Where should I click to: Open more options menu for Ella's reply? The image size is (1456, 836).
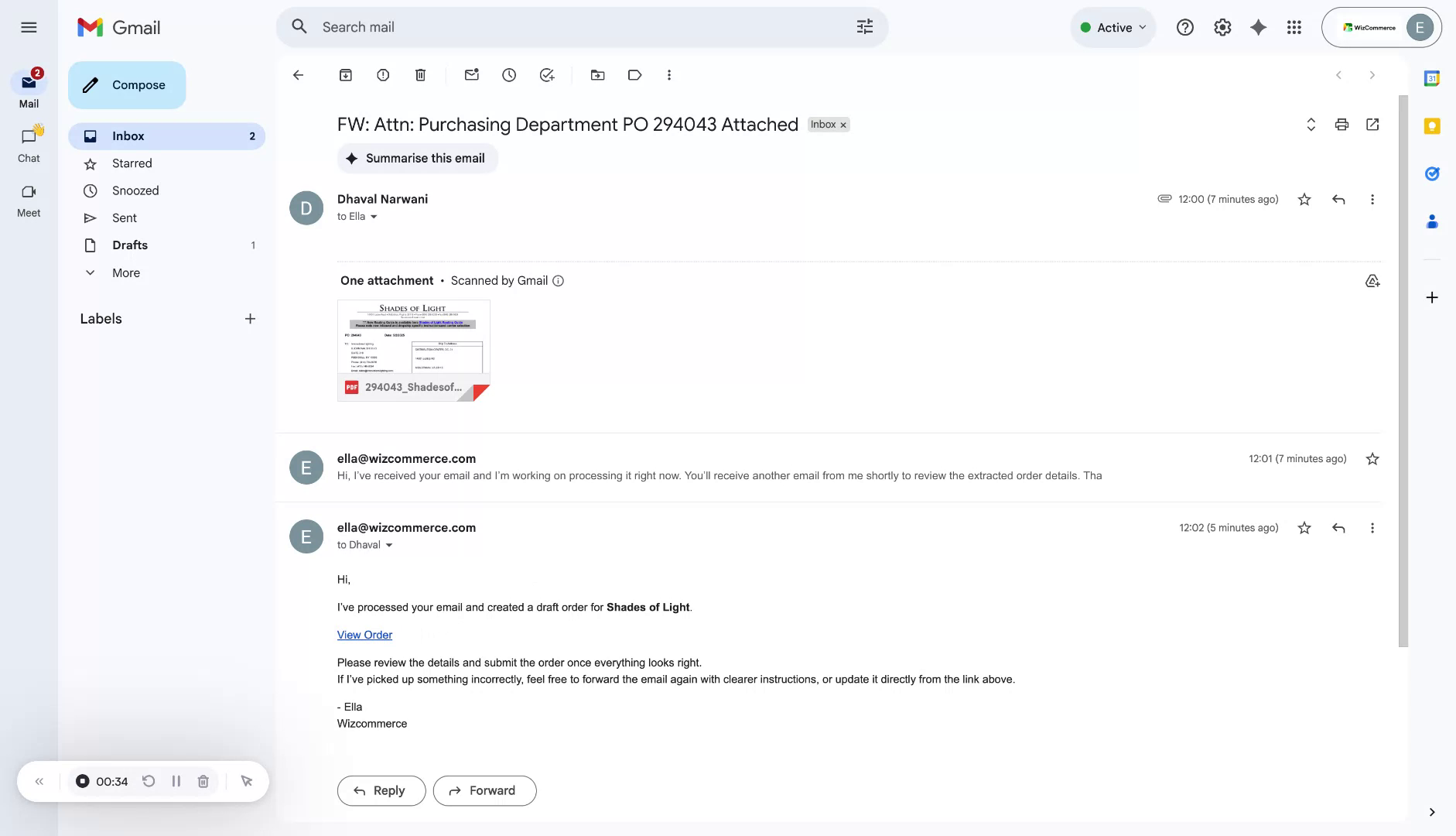pos(1372,527)
